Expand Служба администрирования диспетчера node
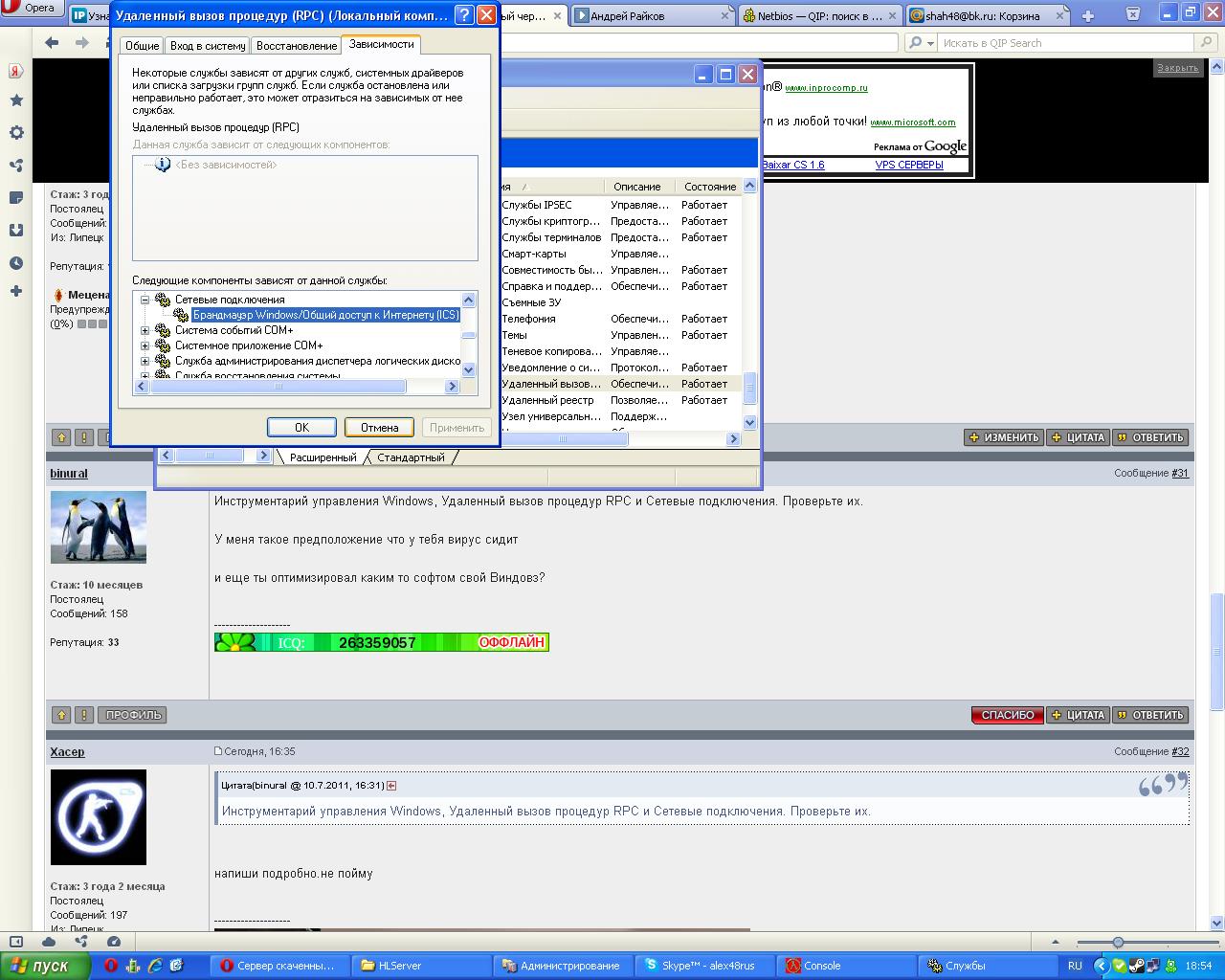The height and width of the screenshot is (980, 1225). click(x=145, y=361)
